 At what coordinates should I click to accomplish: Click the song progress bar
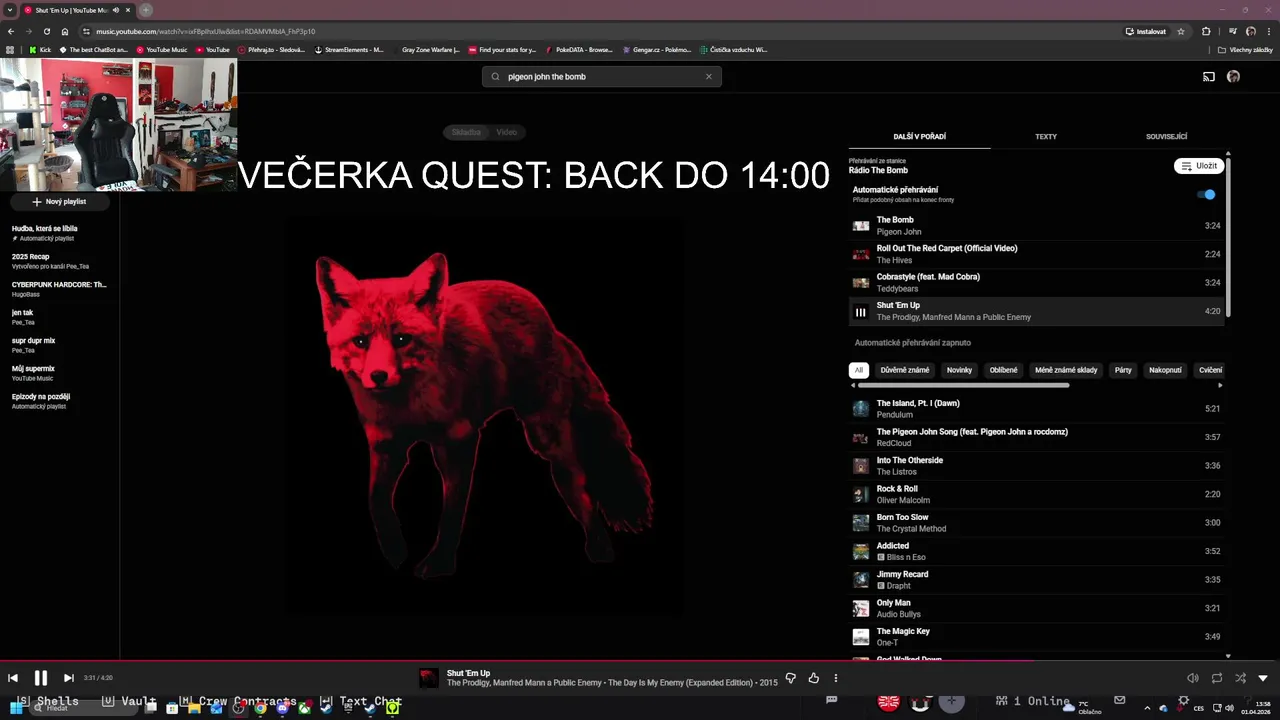point(640,661)
